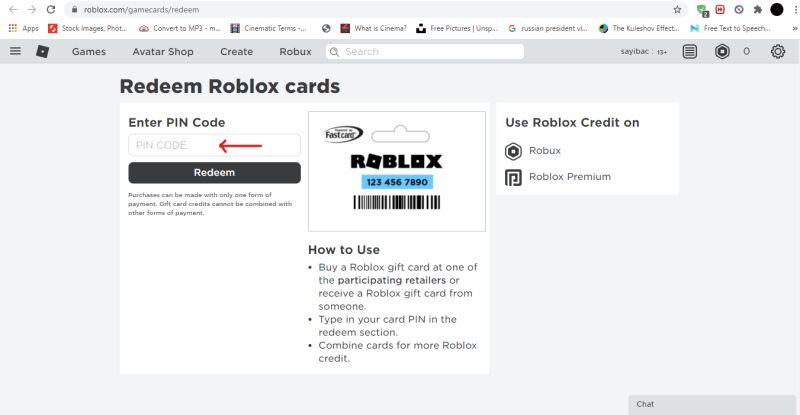Bookmark this page with the star icon

point(677,10)
